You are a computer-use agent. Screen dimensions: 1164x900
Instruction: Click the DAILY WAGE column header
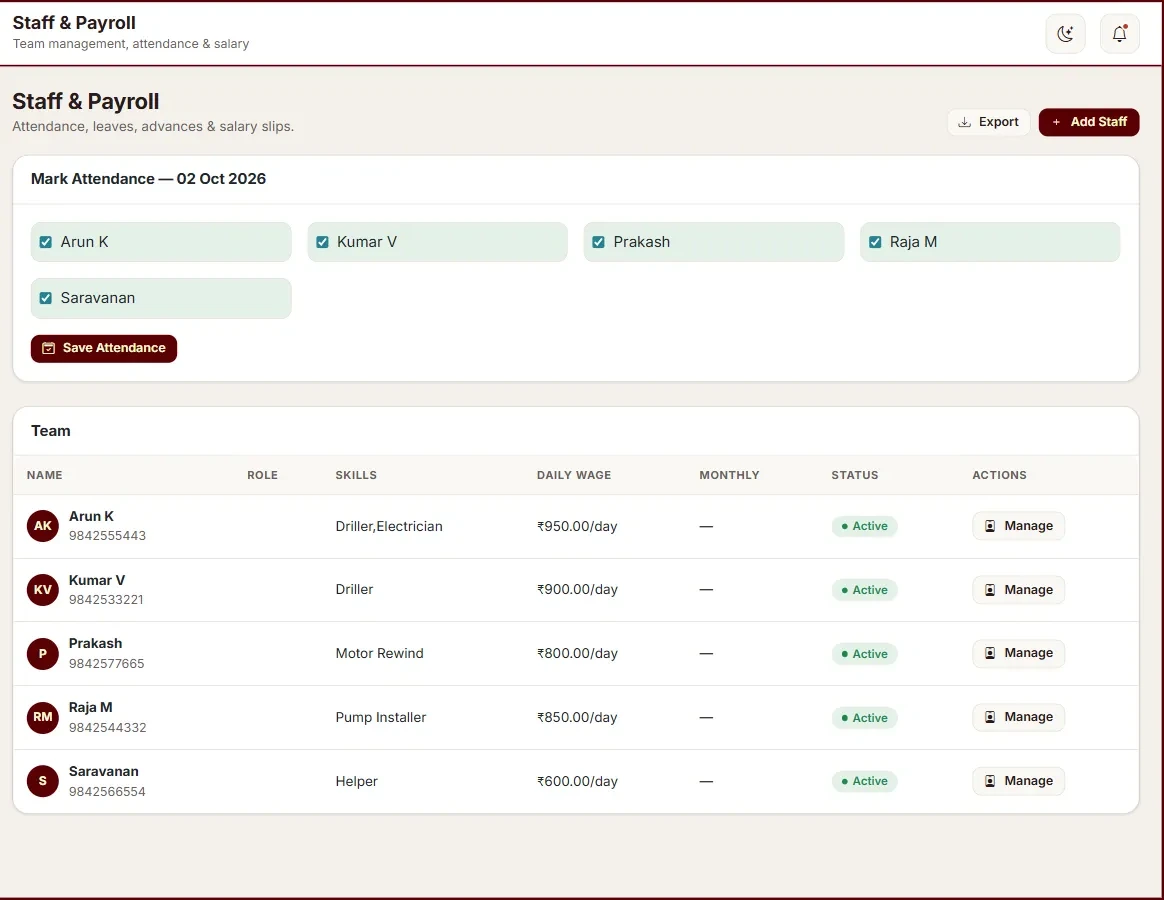(x=574, y=475)
